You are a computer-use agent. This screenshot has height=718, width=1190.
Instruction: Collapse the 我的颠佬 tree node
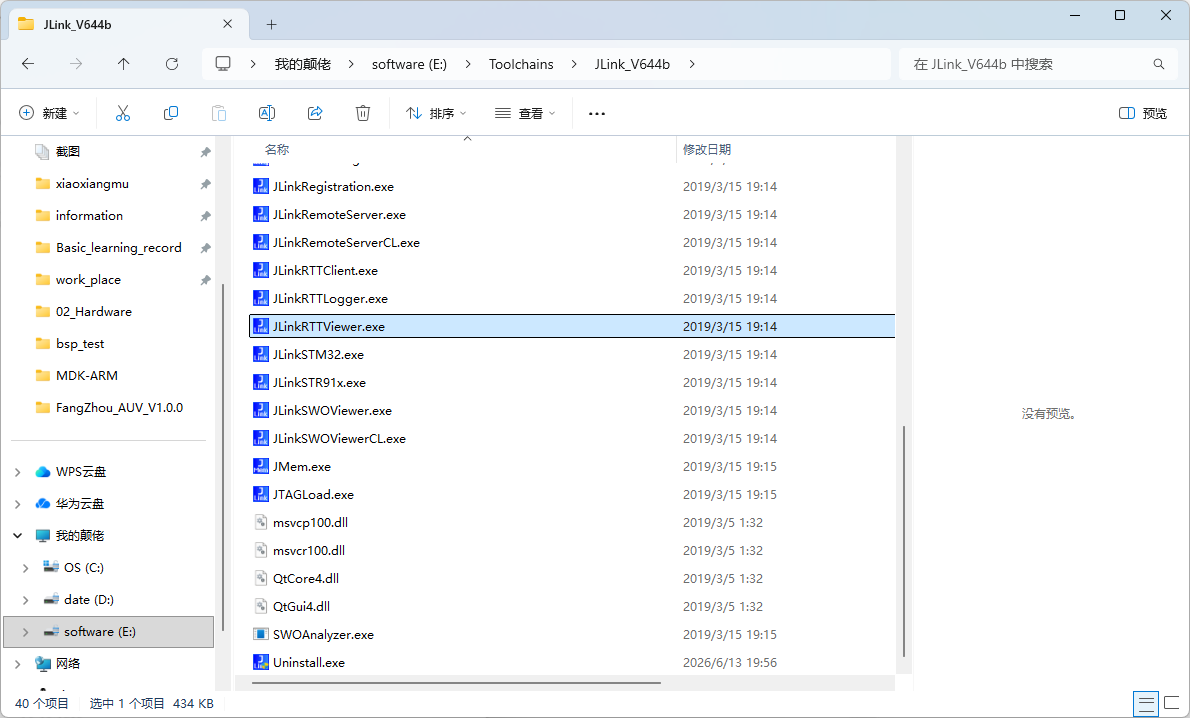coord(17,536)
